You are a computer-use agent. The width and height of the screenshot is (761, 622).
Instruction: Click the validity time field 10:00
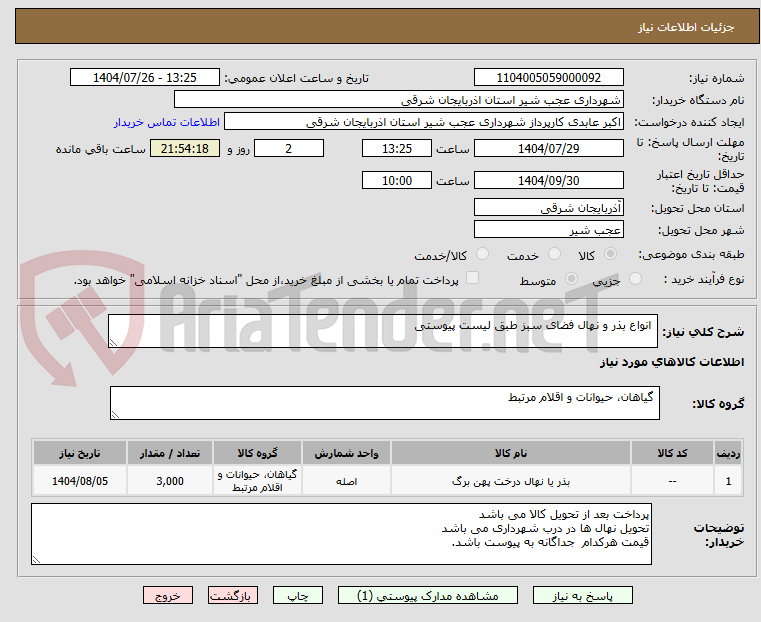397,180
